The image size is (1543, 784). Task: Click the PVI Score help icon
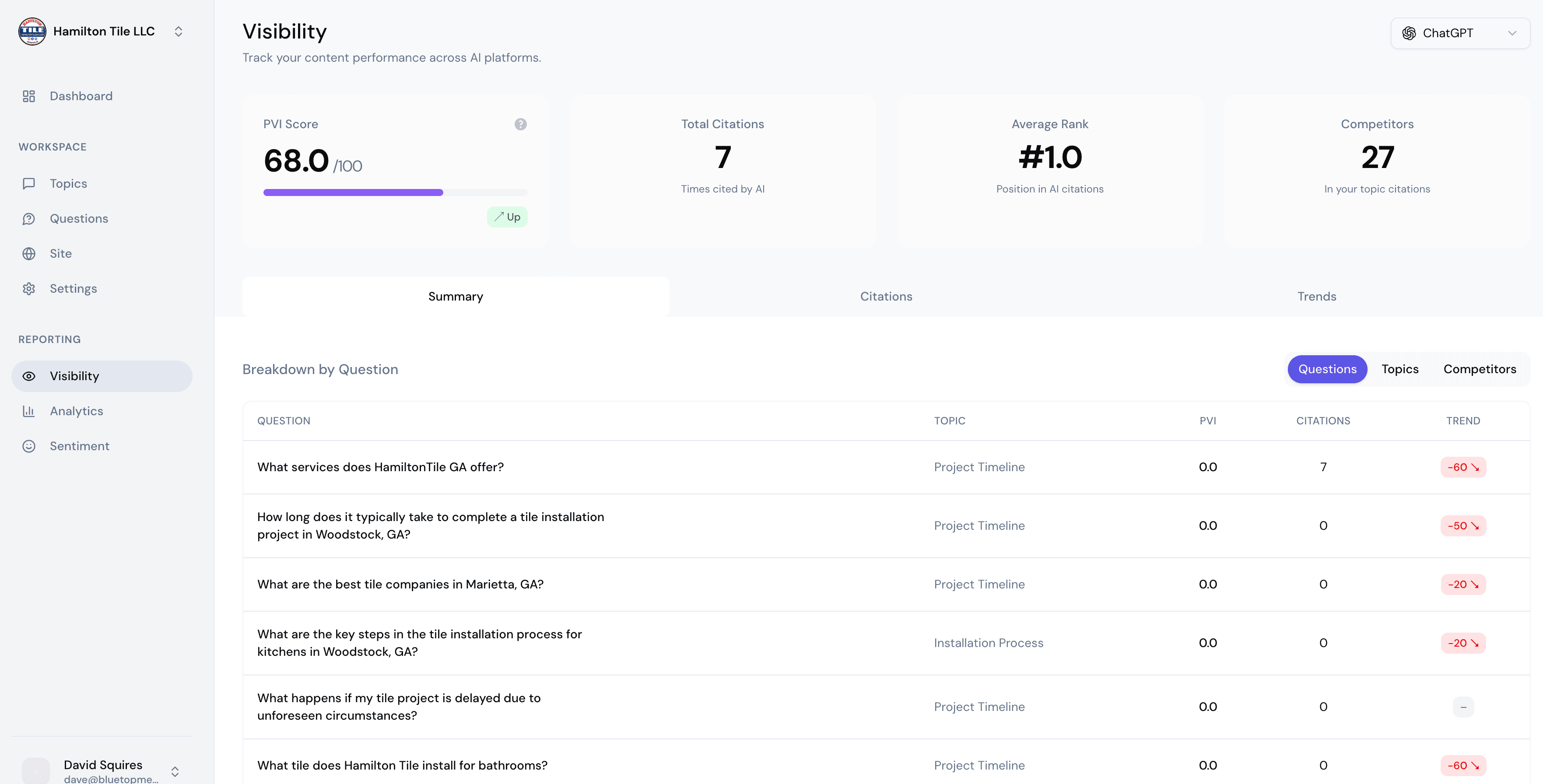click(520, 124)
